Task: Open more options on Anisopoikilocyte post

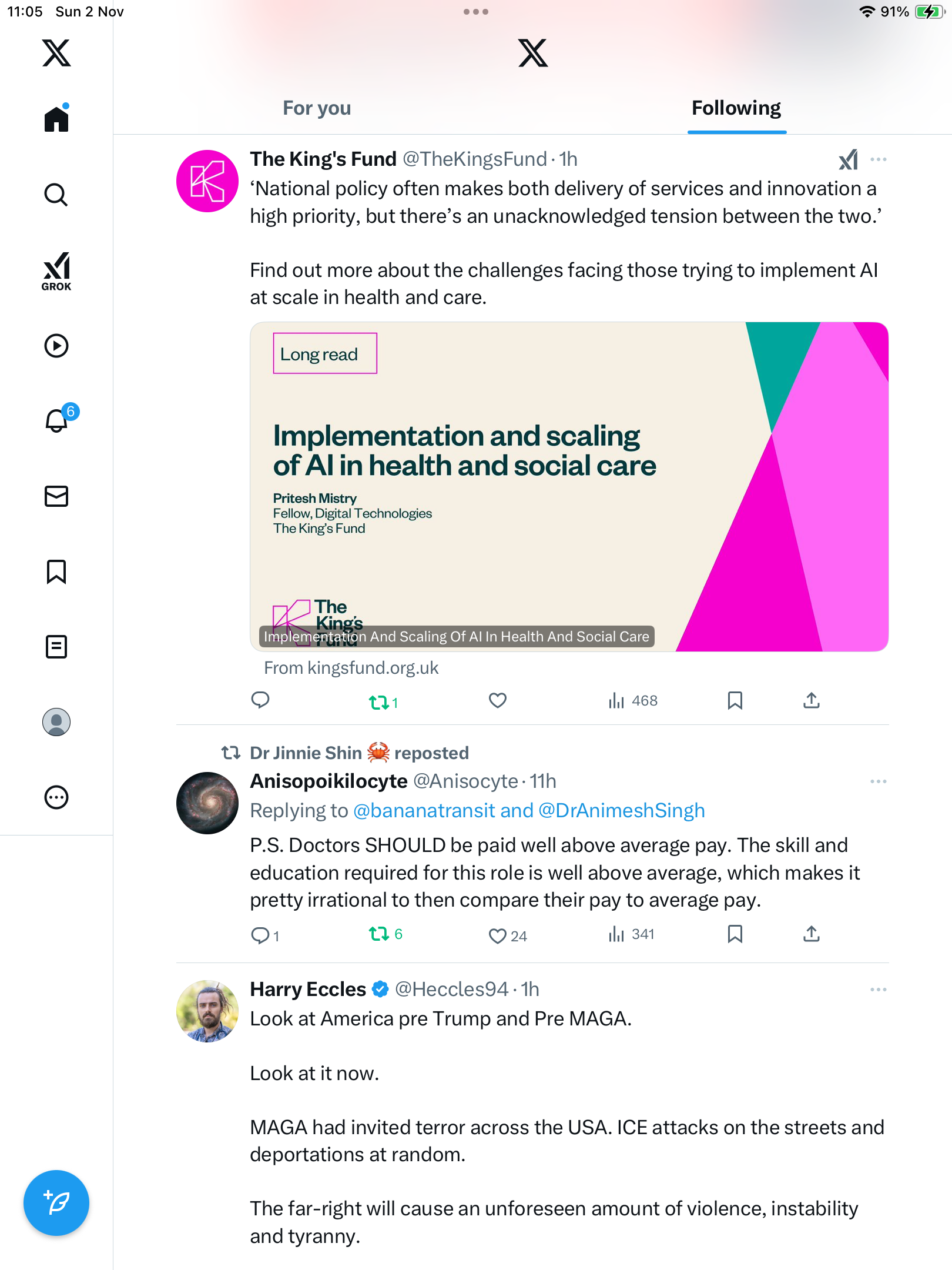Action: [878, 781]
